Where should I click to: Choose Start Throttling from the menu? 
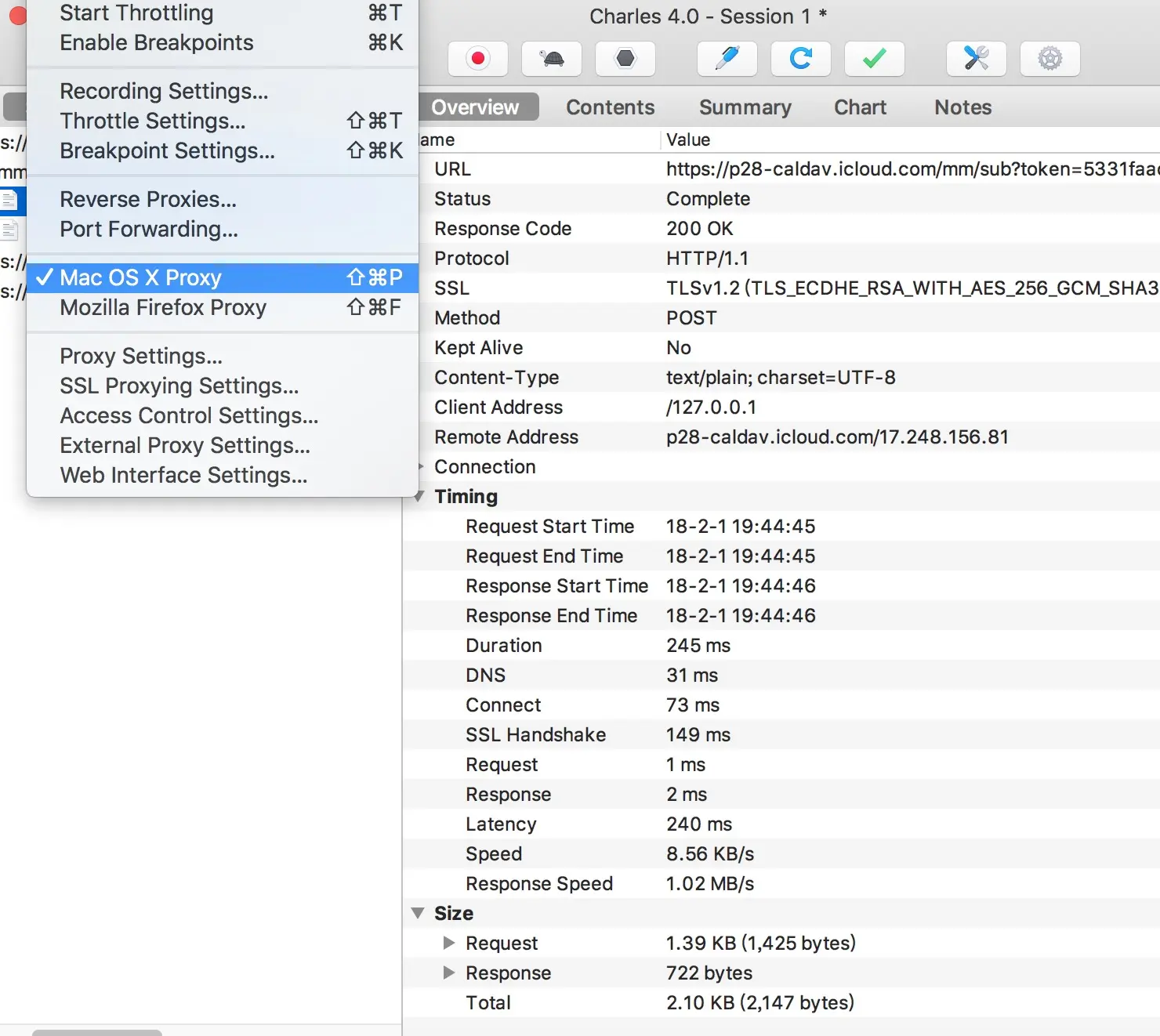(223, 13)
